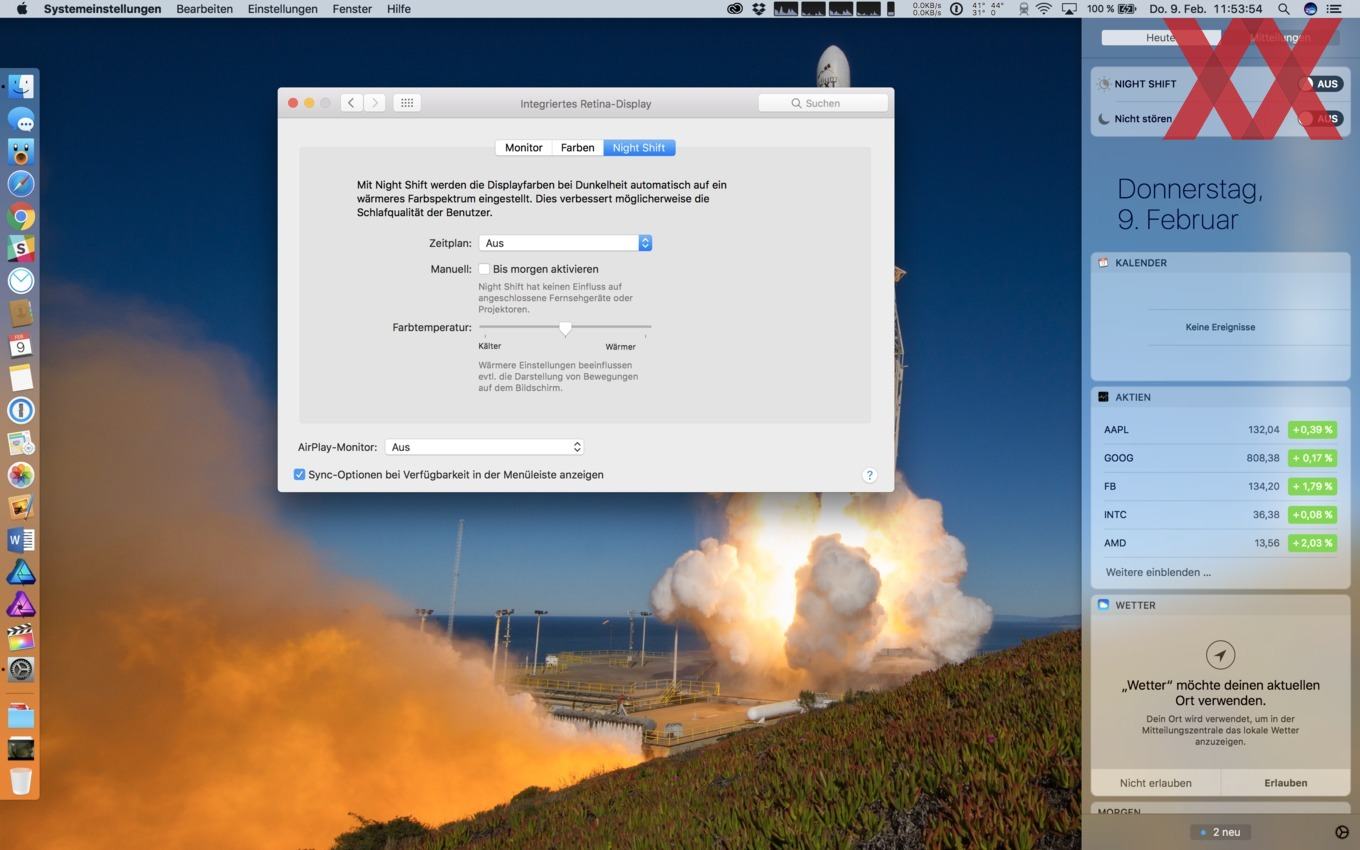Click the date and time in menu bar

1206,9
